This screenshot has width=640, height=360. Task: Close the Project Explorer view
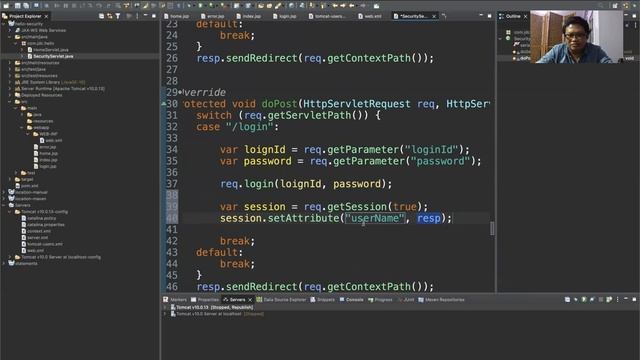point(46,16)
